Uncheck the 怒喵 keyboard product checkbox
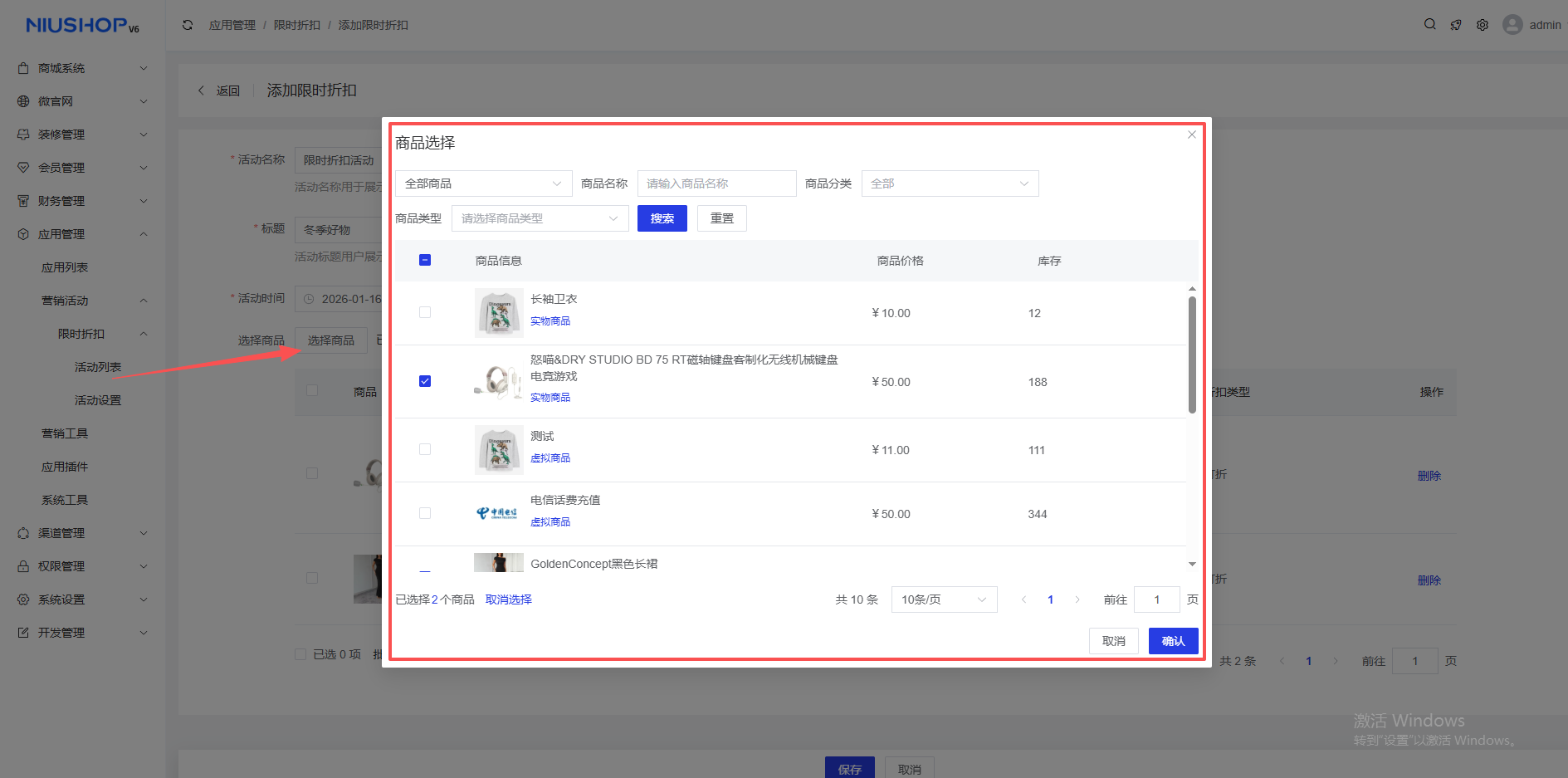1568x778 pixels. (x=425, y=381)
